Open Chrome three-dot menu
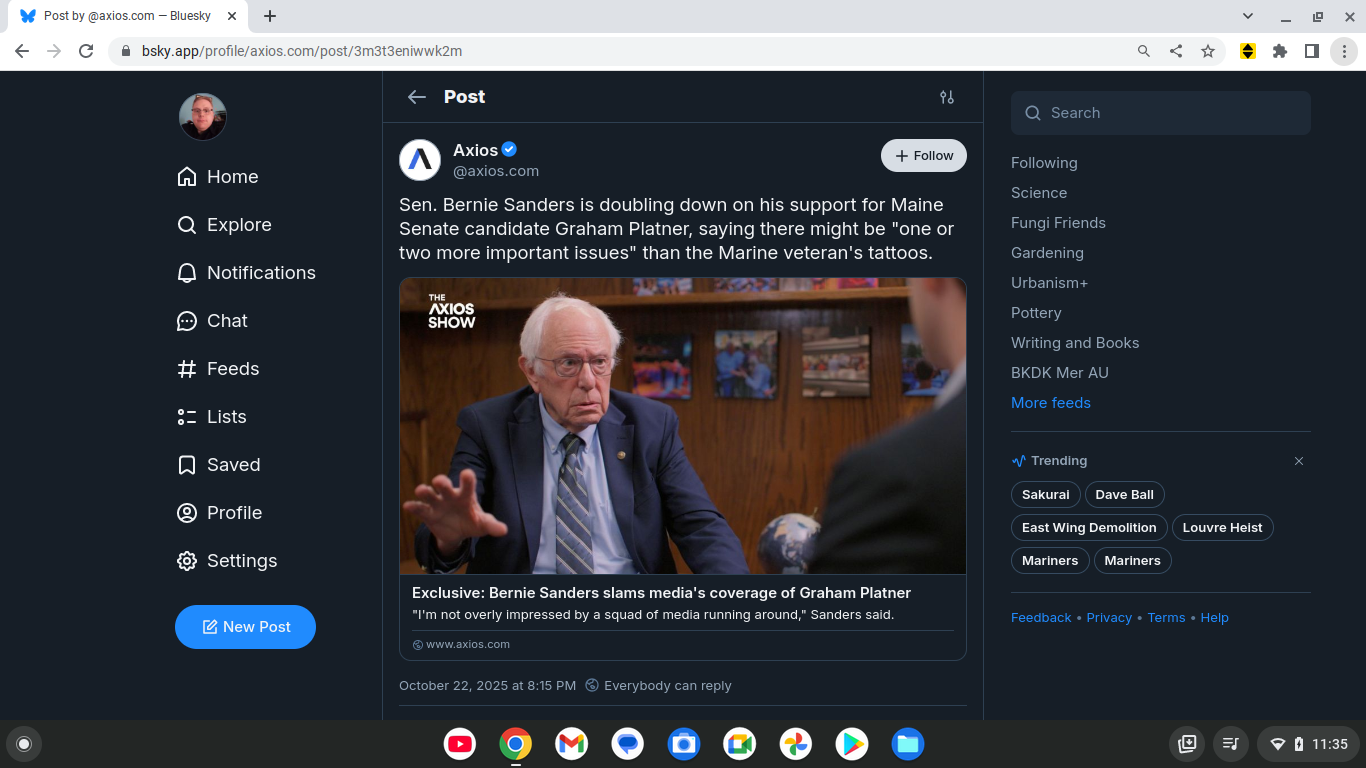Viewport: 1366px width, 768px height. pyautogui.click(x=1344, y=51)
